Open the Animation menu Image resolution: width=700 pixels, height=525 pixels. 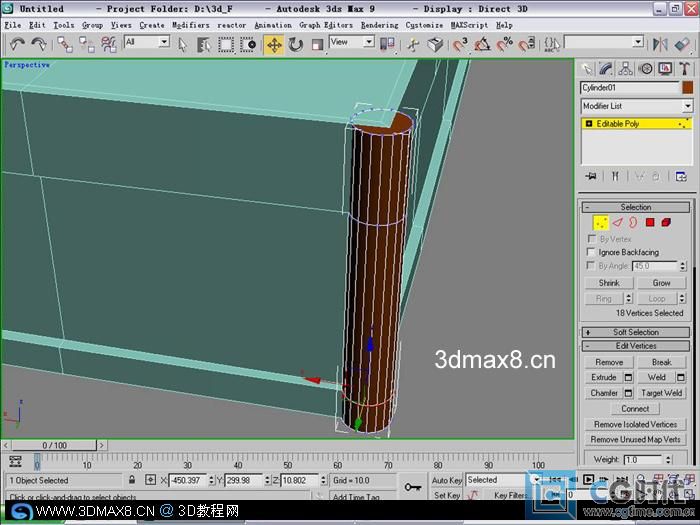pos(273,25)
